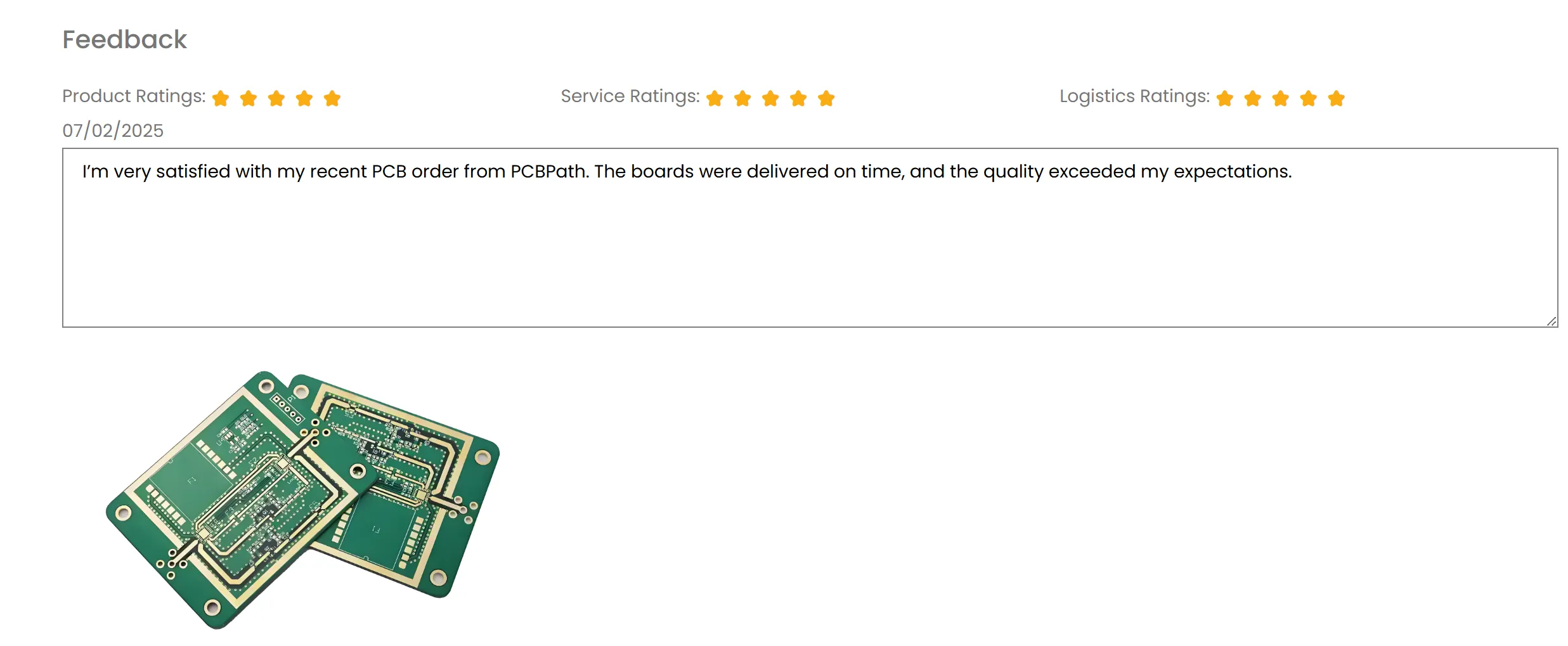Choose the third Service Ratings star
This screenshot has height=646, width=1568.
tap(770, 98)
